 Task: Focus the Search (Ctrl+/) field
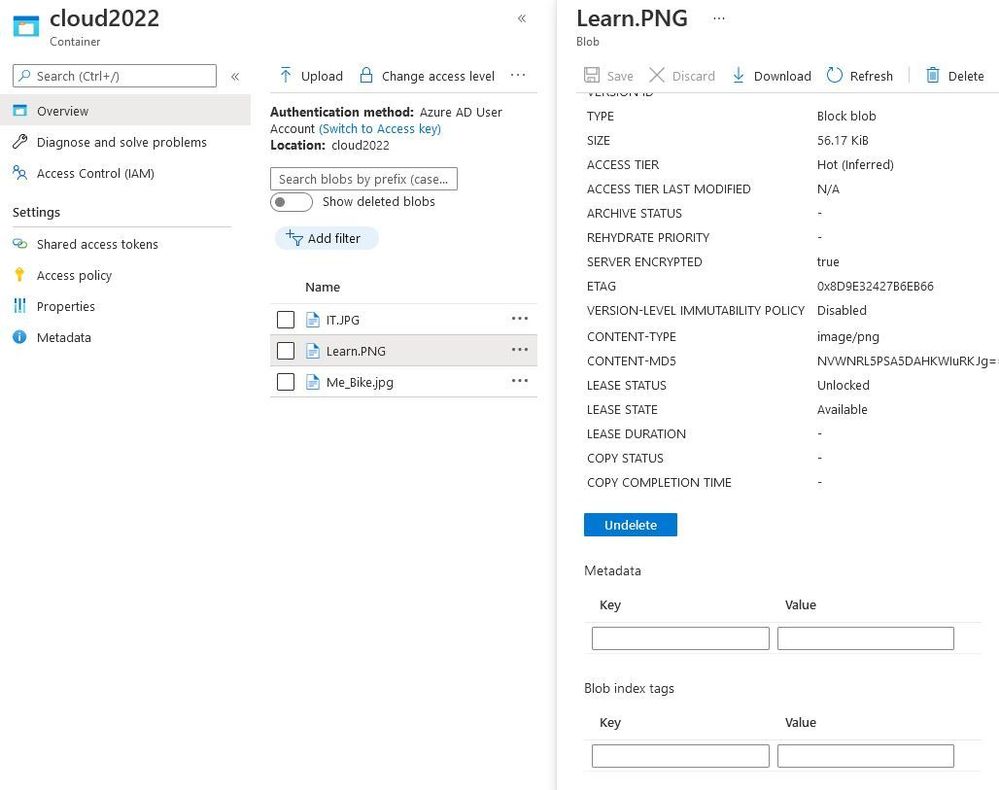click(x=115, y=76)
